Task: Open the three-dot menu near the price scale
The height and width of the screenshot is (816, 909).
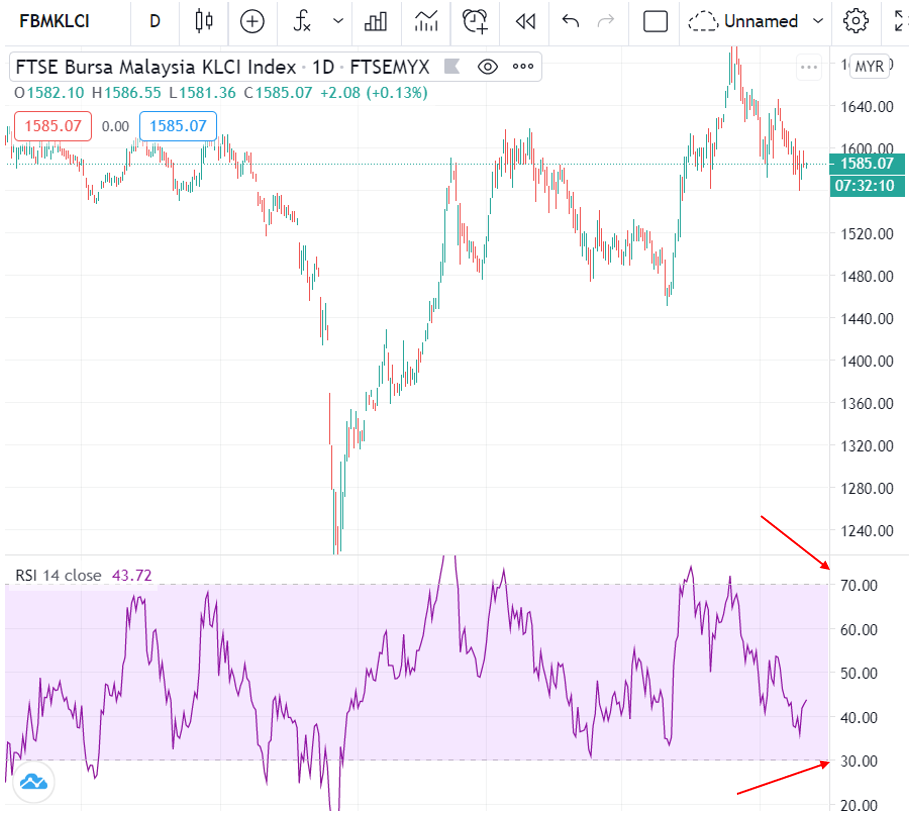Action: (x=808, y=67)
